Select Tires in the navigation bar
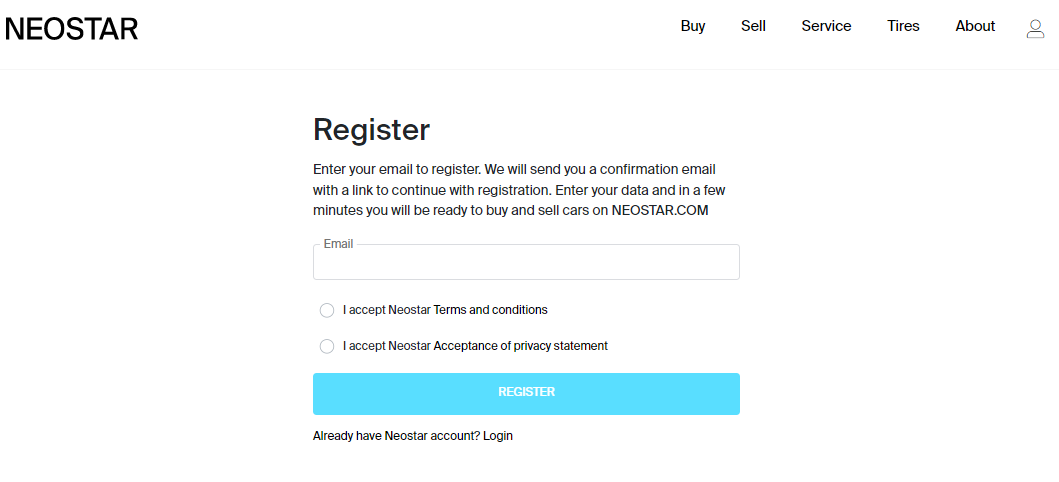Screen dimensions: 1059x482 (x=903, y=26)
